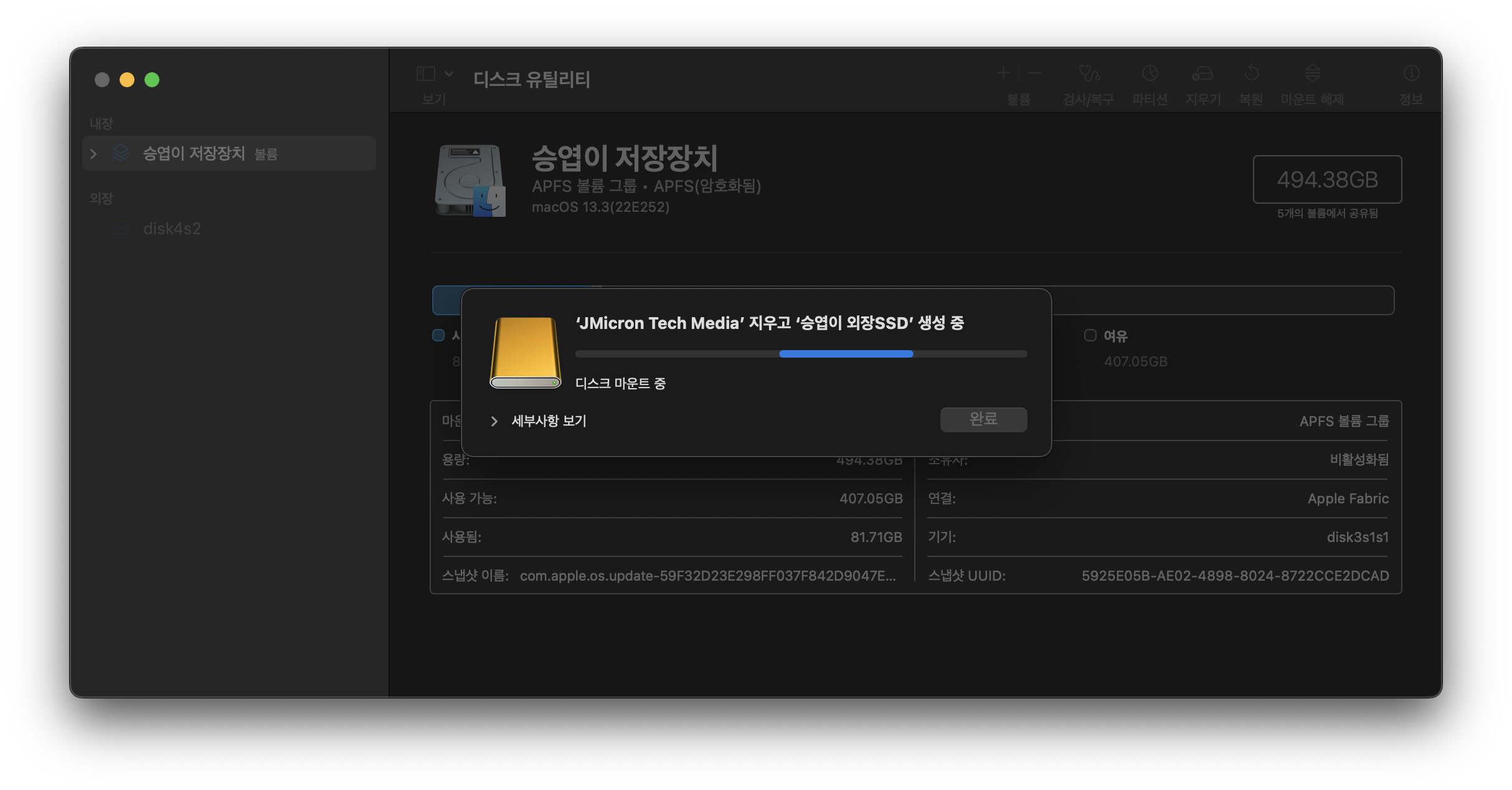Click the 494.38GB capacity box
Screen dimensions: 1512x790
click(x=1327, y=179)
